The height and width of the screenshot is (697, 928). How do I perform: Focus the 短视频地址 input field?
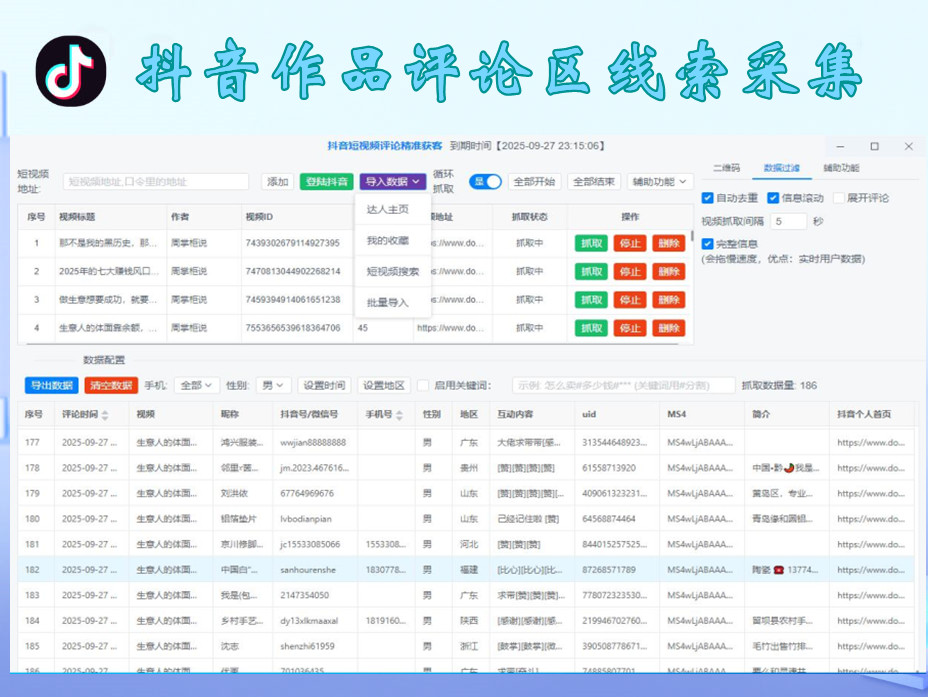[x=156, y=182]
